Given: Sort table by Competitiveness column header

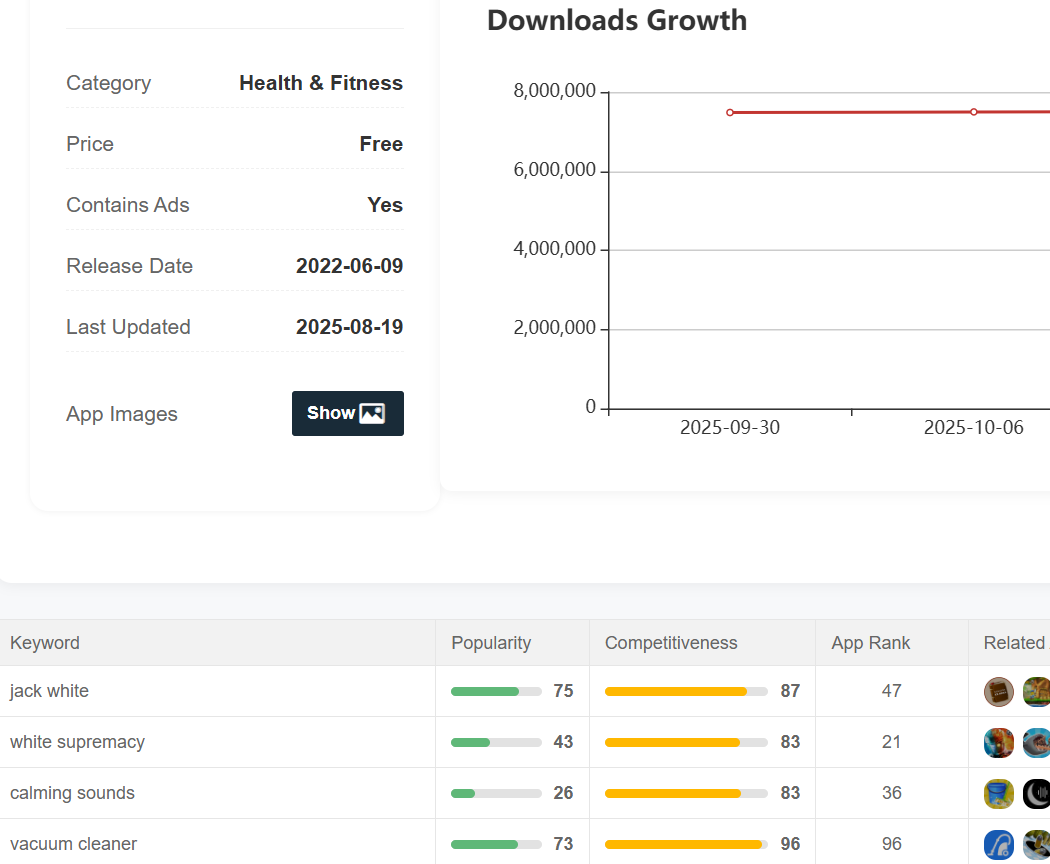Looking at the screenshot, I should (671, 643).
